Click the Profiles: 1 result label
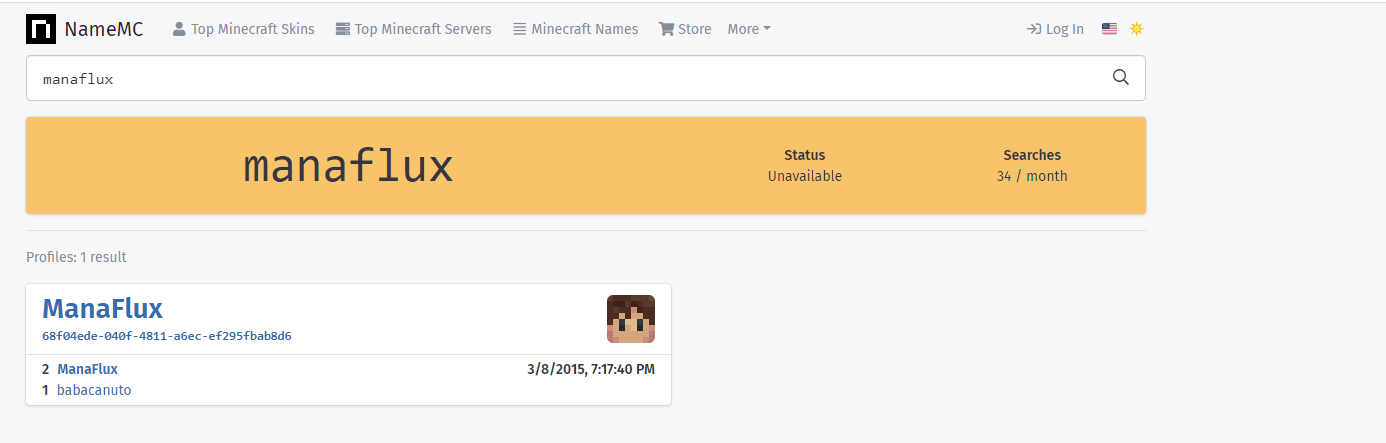 coord(76,257)
